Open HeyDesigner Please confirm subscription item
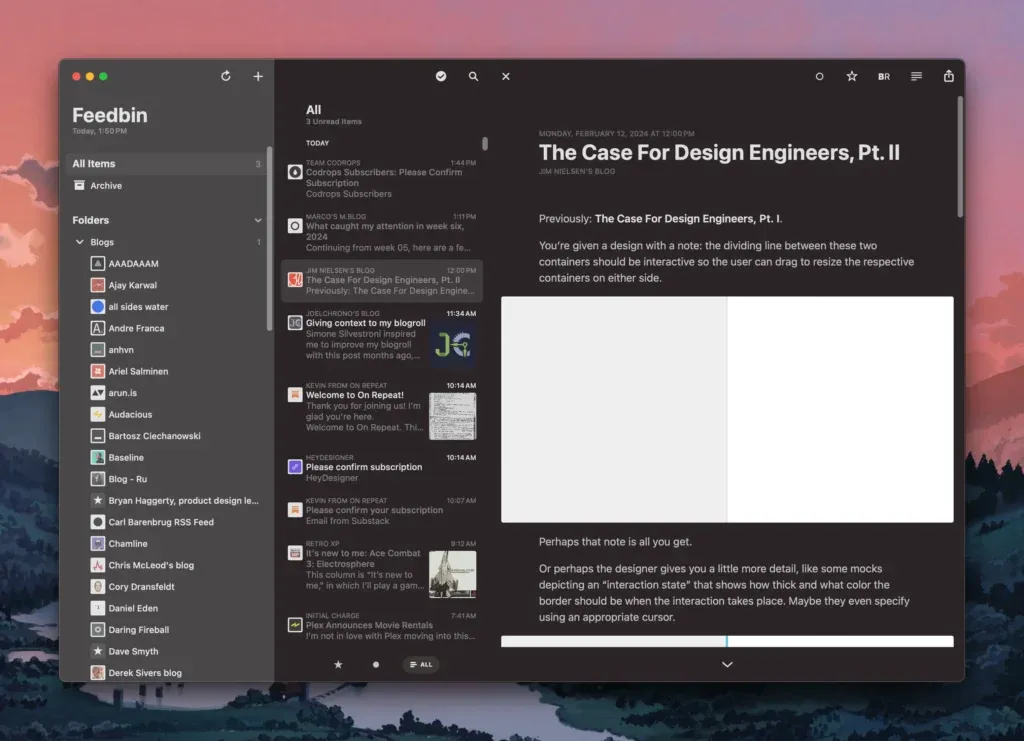This screenshot has width=1024, height=741. [x=382, y=467]
